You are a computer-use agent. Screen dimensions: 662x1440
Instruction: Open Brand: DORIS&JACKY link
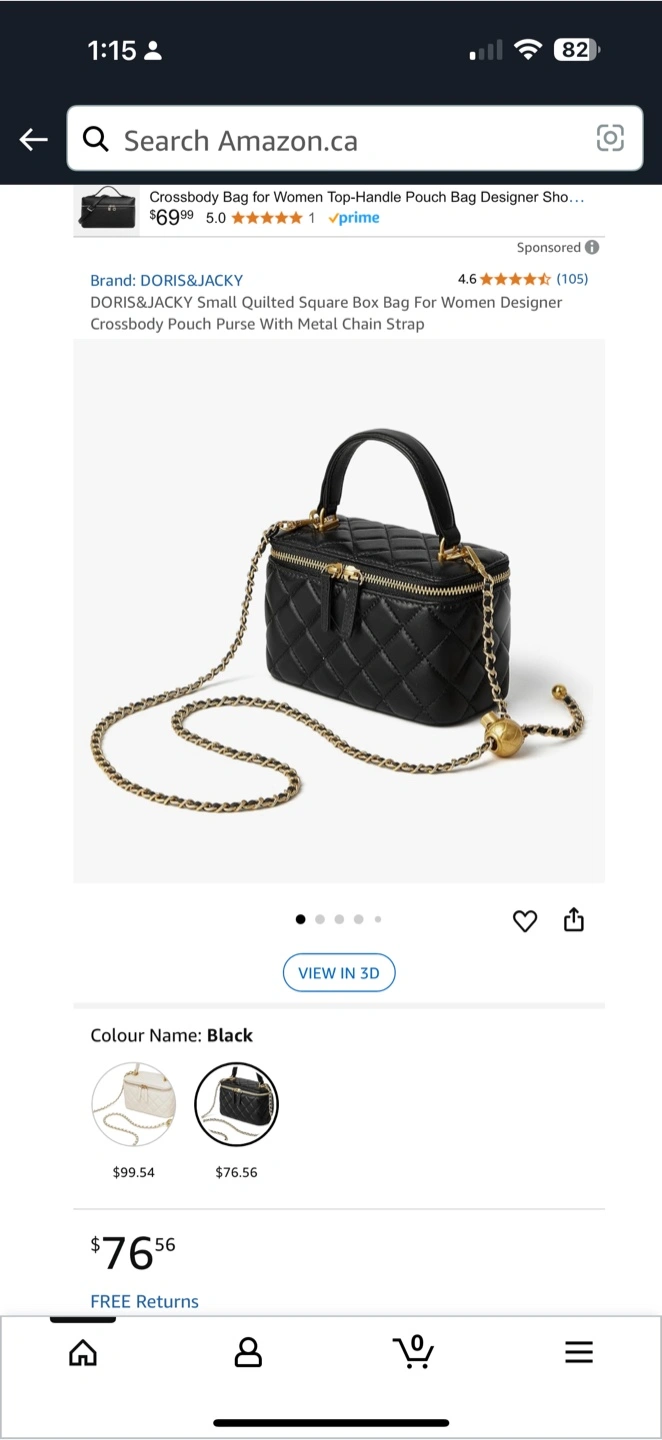(167, 280)
